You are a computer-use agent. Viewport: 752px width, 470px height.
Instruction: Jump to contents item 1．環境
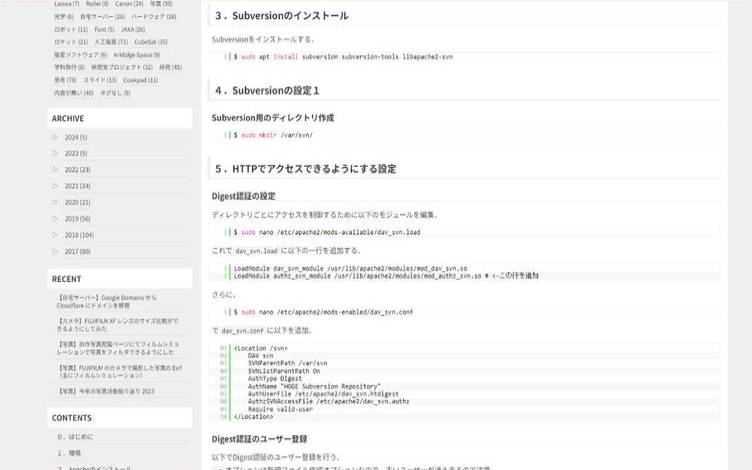[69, 453]
